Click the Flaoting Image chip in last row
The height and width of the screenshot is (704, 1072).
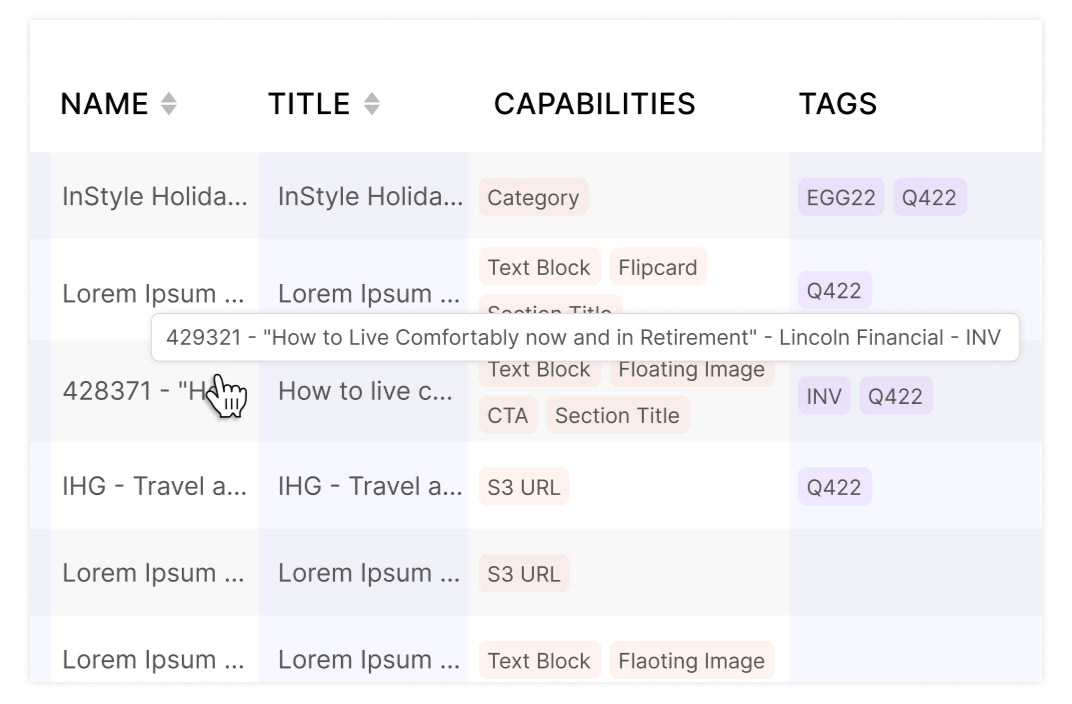point(691,661)
